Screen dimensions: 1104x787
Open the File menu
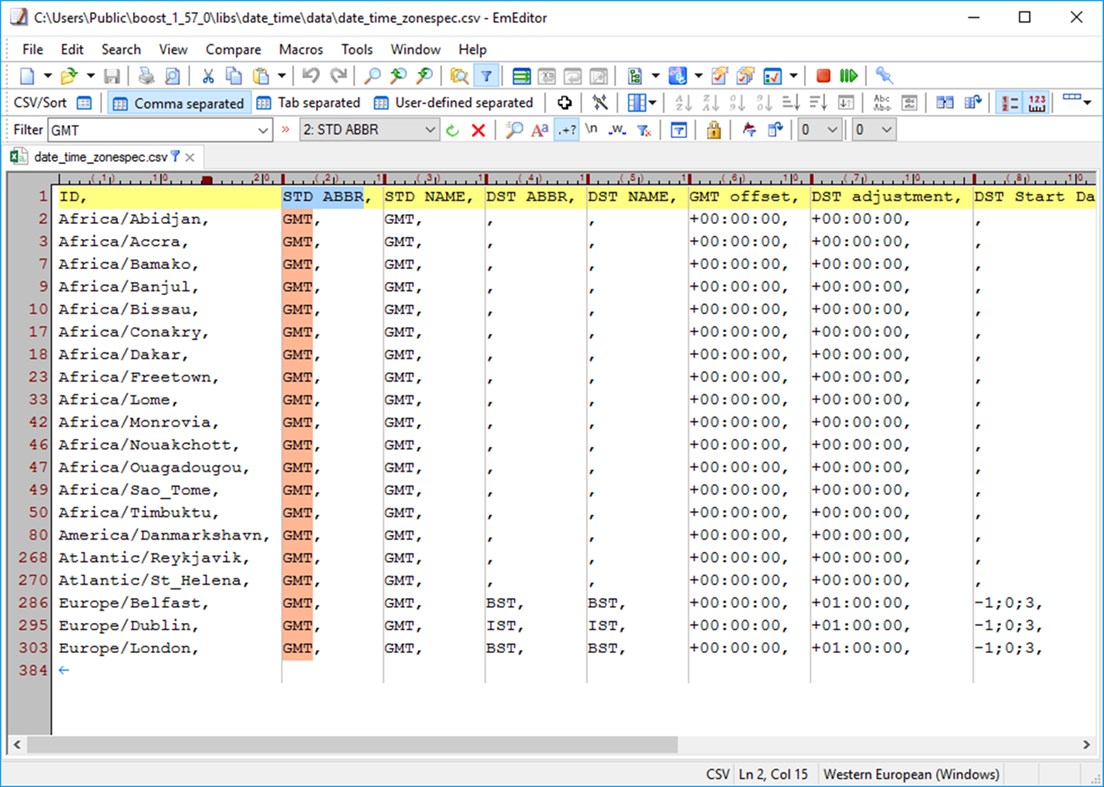click(x=32, y=49)
